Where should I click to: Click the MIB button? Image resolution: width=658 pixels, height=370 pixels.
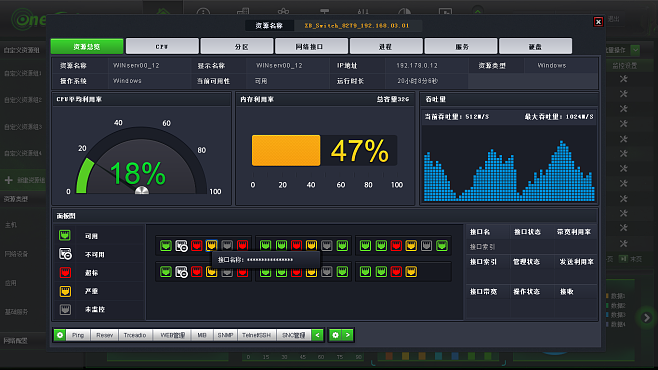click(x=202, y=335)
